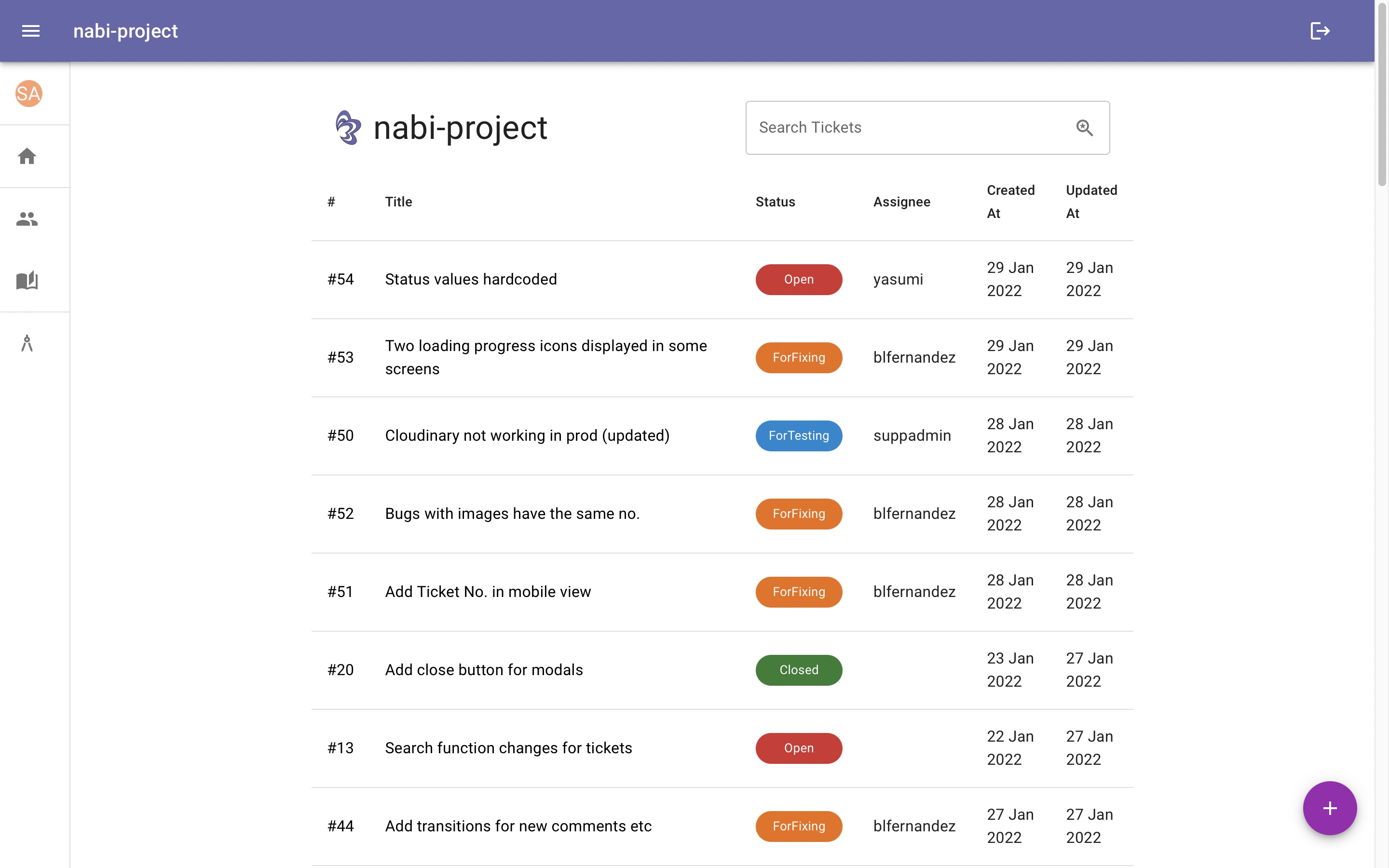Select the Home icon in the sidebar
The height and width of the screenshot is (868, 1389).
coord(27,156)
